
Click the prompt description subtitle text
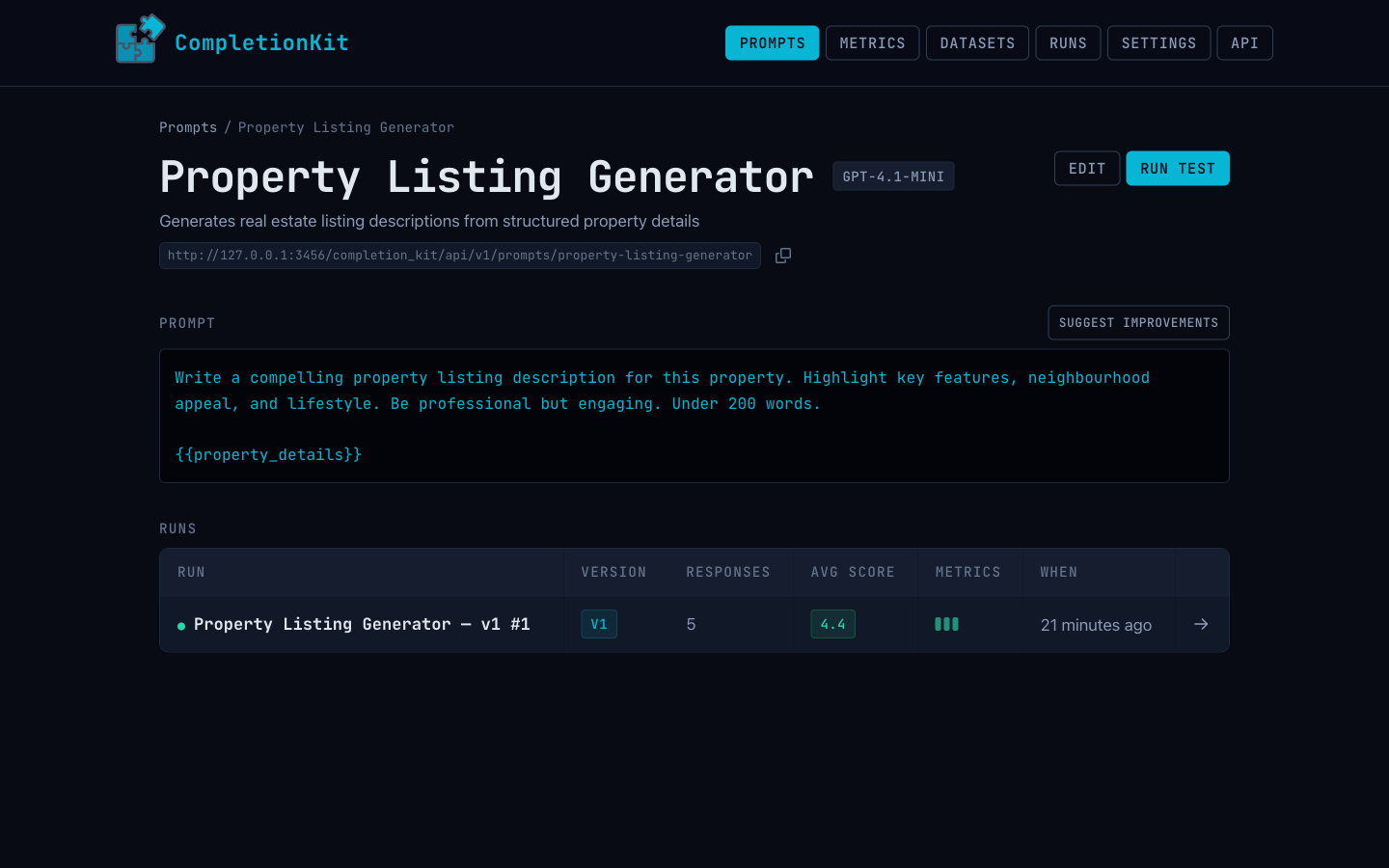tap(429, 221)
